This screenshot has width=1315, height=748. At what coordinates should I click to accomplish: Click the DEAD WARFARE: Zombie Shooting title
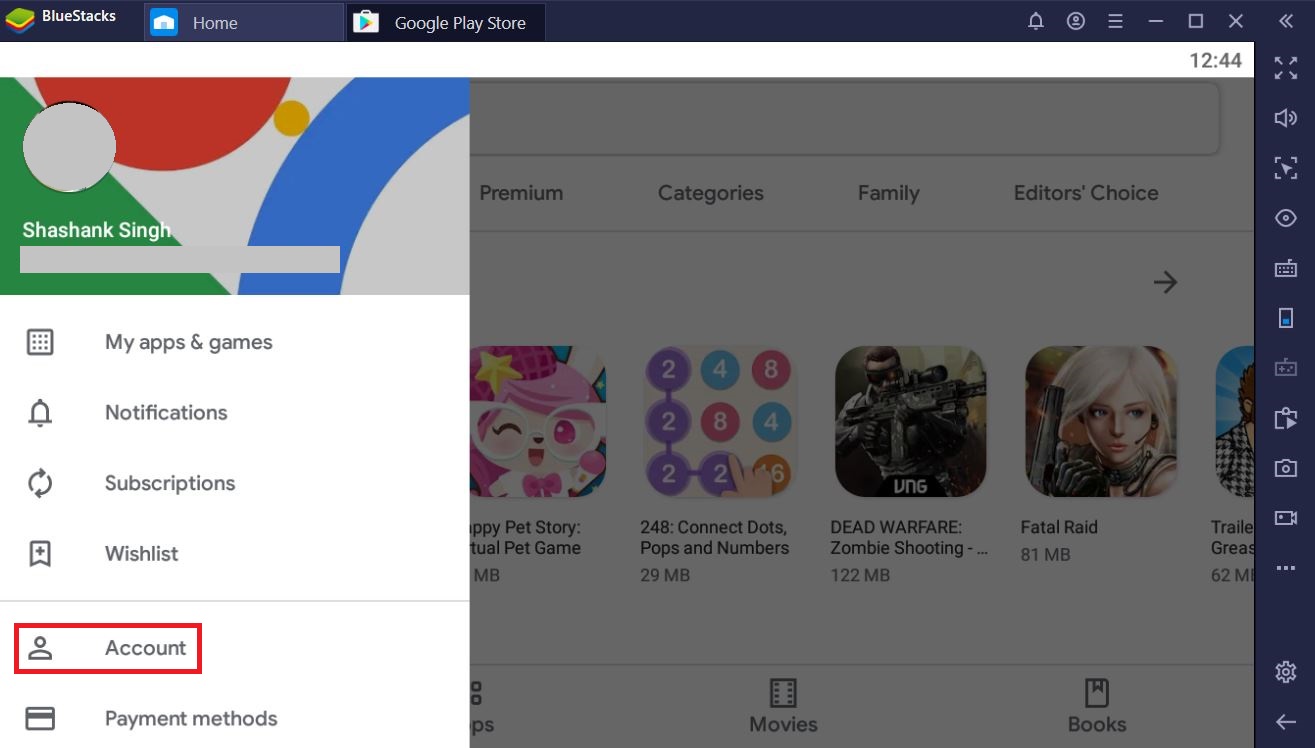click(x=909, y=538)
